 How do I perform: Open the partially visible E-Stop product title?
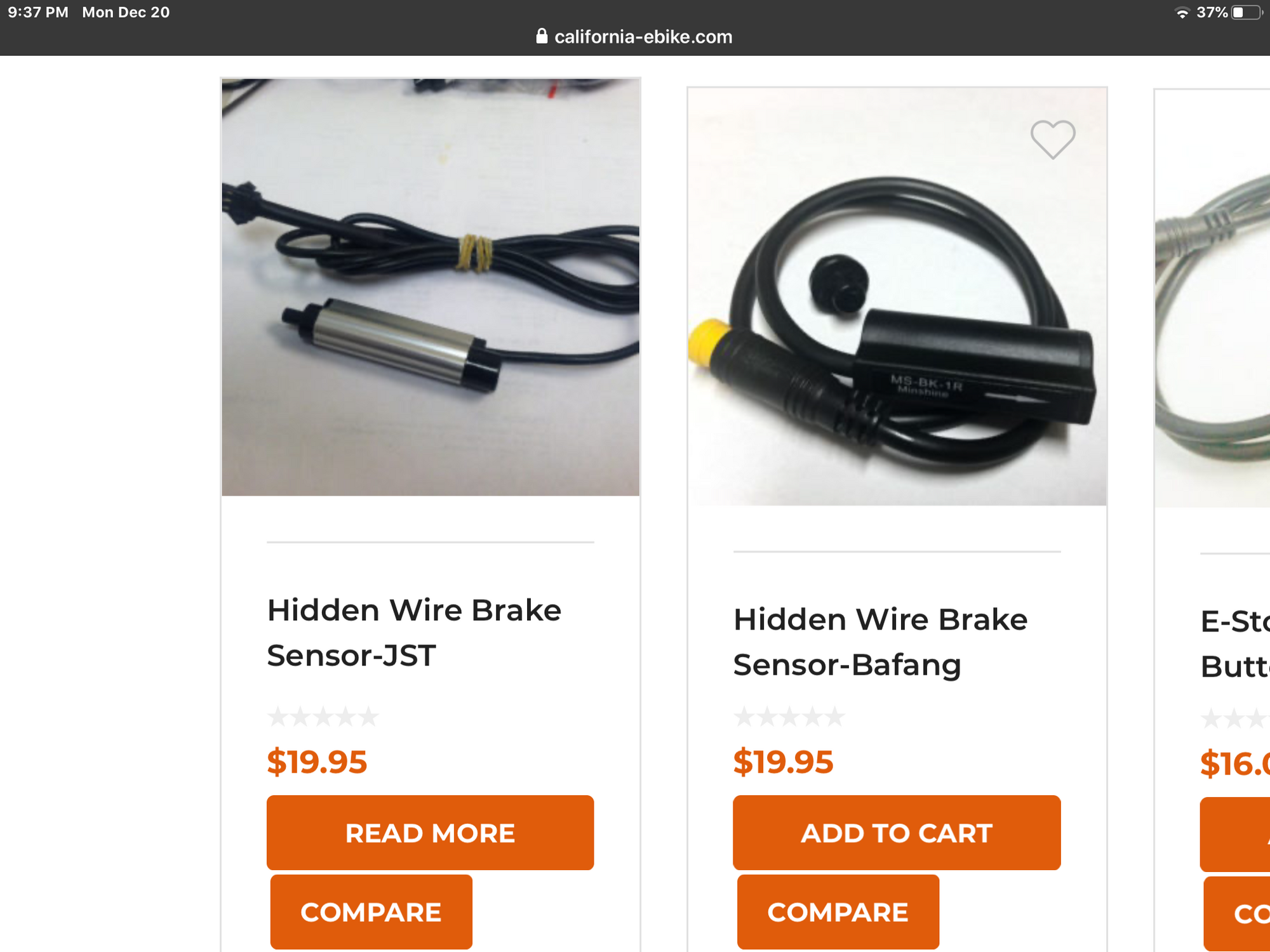tap(1235, 644)
